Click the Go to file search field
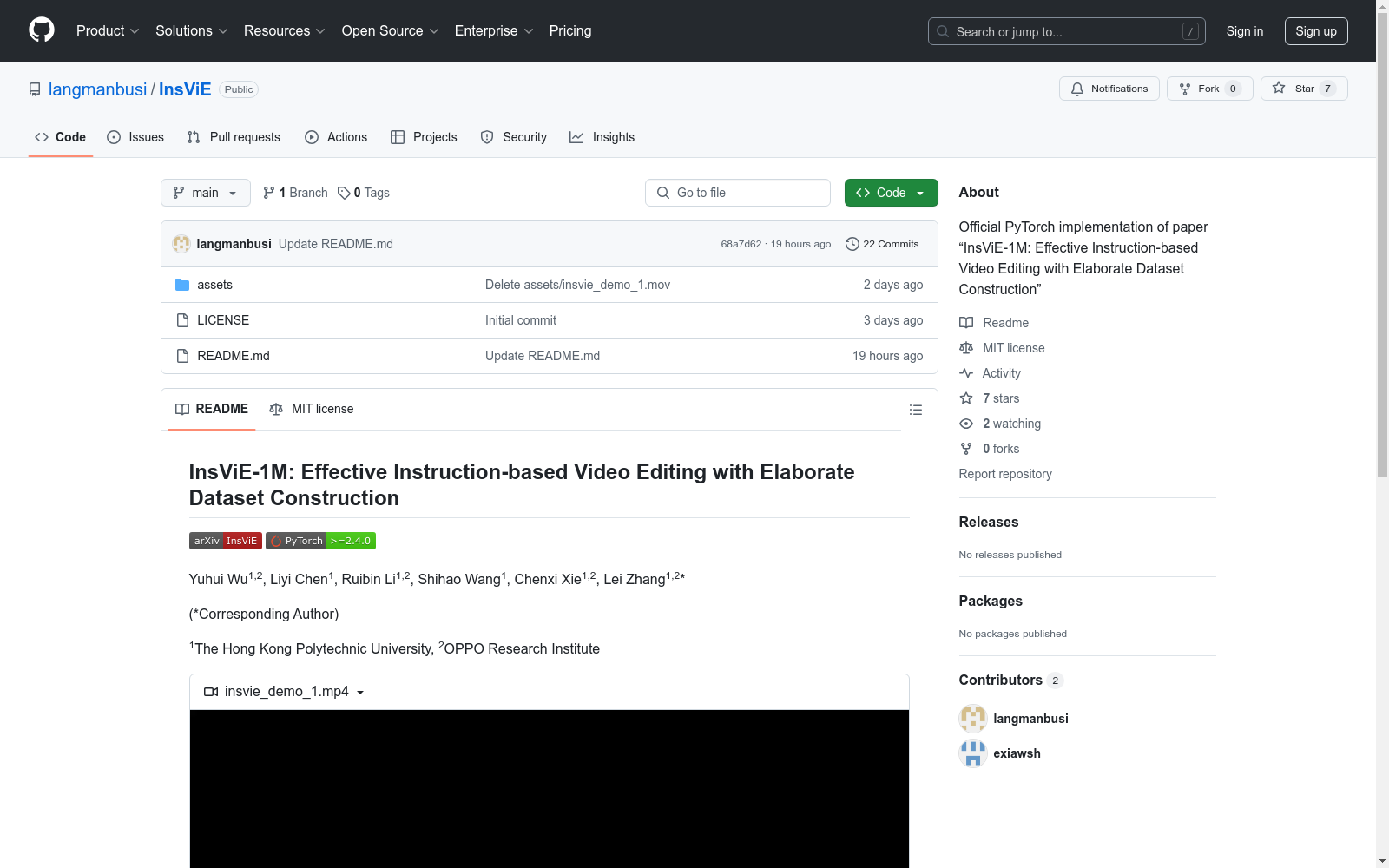 click(x=738, y=193)
